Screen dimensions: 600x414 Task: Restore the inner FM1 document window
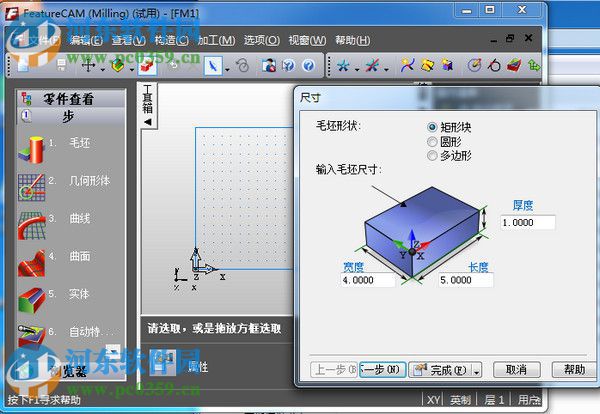coord(510,38)
